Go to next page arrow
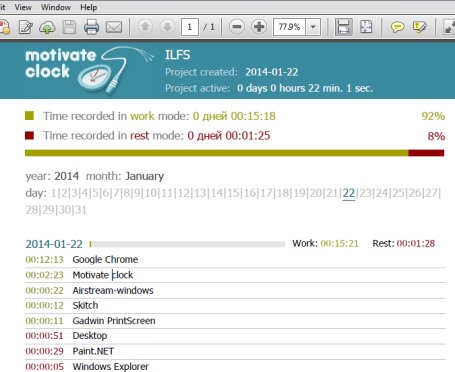 (x=167, y=27)
